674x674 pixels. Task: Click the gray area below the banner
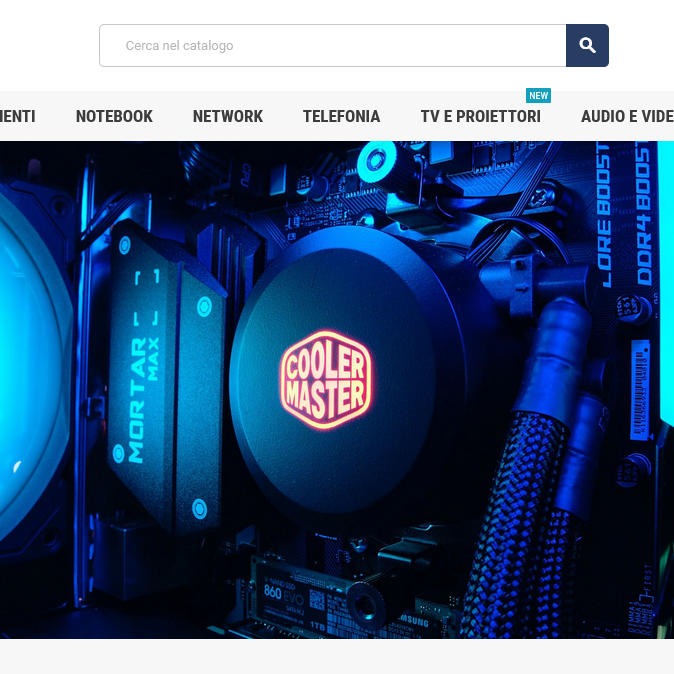point(337,656)
